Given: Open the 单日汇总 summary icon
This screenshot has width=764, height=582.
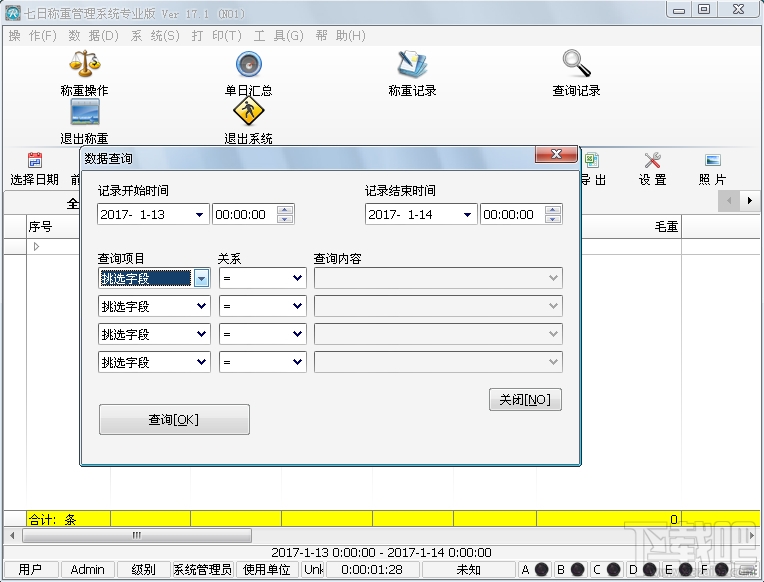Looking at the screenshot, I should coord(248,64).
